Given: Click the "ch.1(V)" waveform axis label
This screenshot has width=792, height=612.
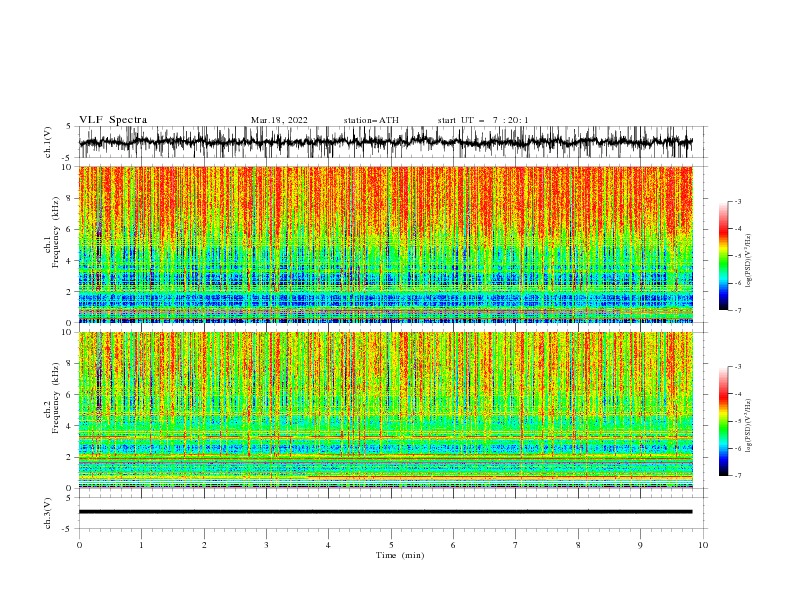Looking at the screenshot, I should pyautogui.click(x=48, y=142).
